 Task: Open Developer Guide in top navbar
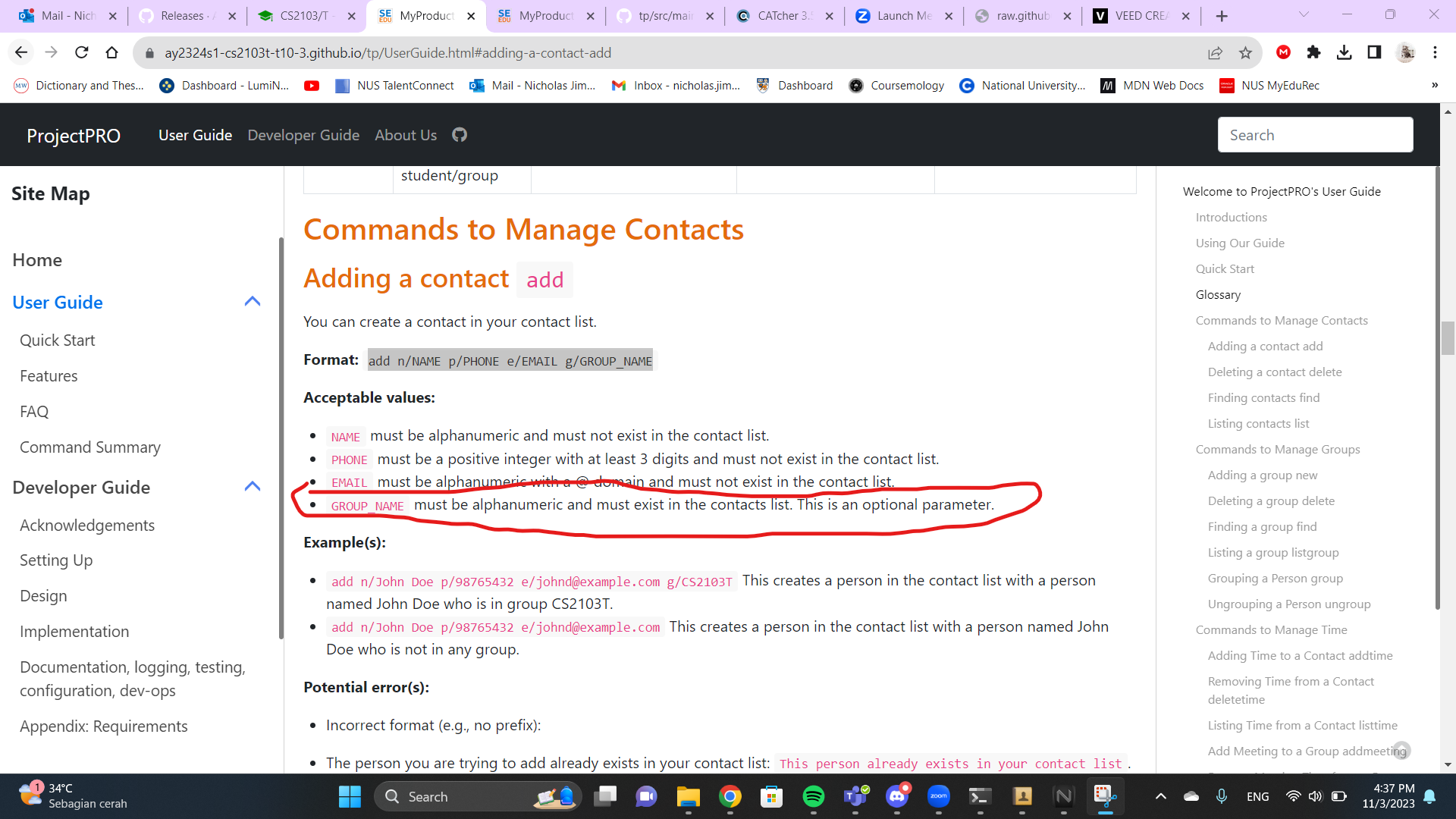[303, 135]
